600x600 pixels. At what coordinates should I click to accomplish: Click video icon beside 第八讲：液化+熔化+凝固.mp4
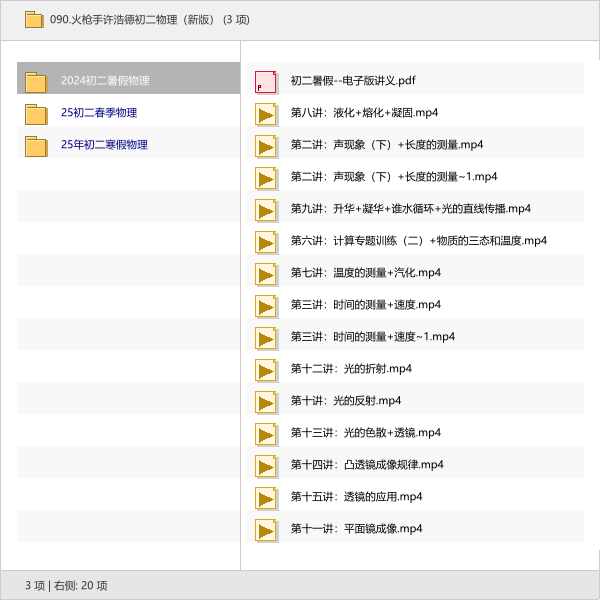pos(265,113)
